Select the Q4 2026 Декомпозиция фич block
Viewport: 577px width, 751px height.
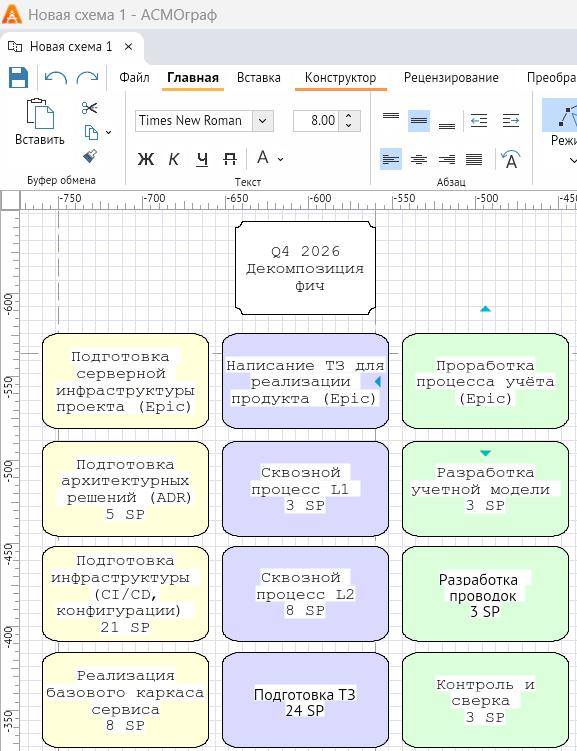(305, 268)
